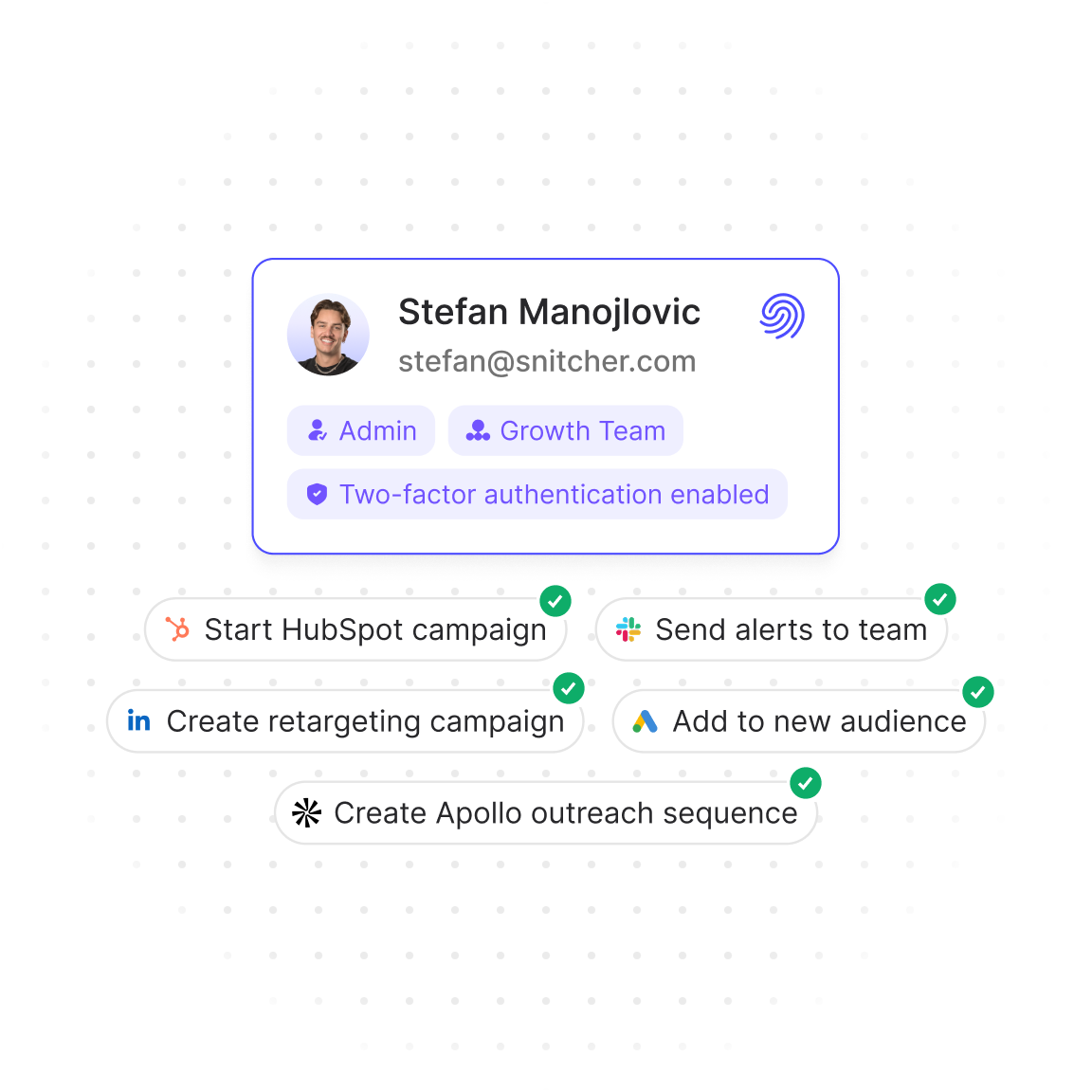The height and width of the screenshot is (1092, 1092).
Task: Click the LinkedIn logo icon
Action: click(139, 721)
